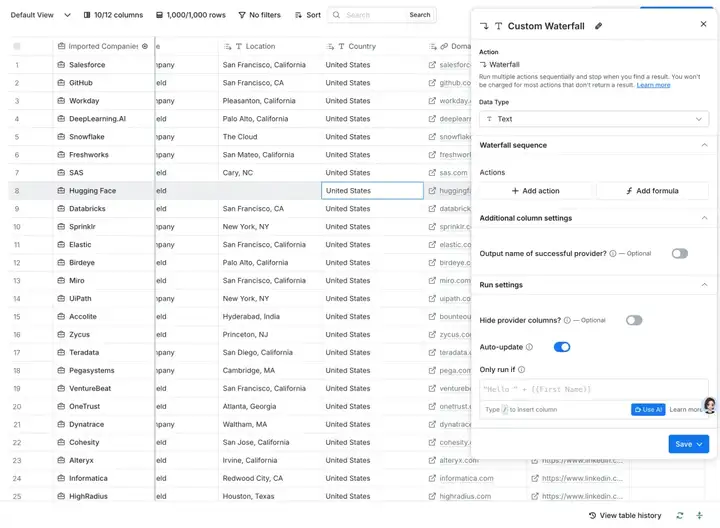The width and height of the screenshot is (720, 528).
Task: Click the Cohesity company icon
Action: [x=61, y=442]
